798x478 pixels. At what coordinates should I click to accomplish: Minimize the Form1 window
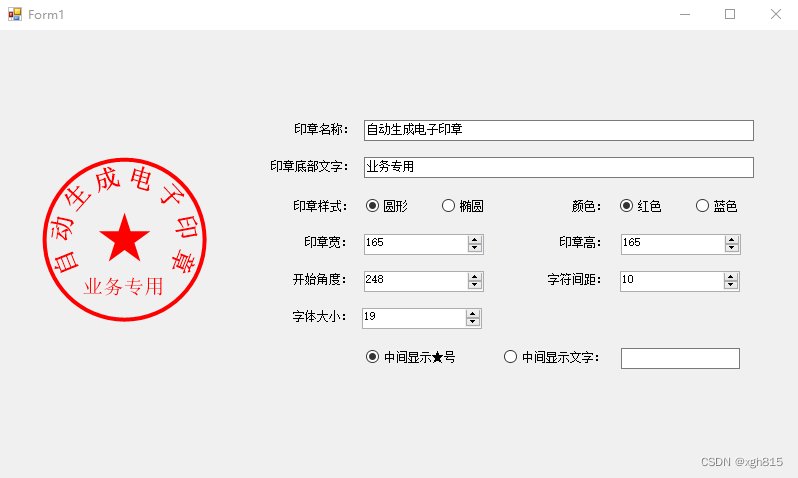pos(685,14)
